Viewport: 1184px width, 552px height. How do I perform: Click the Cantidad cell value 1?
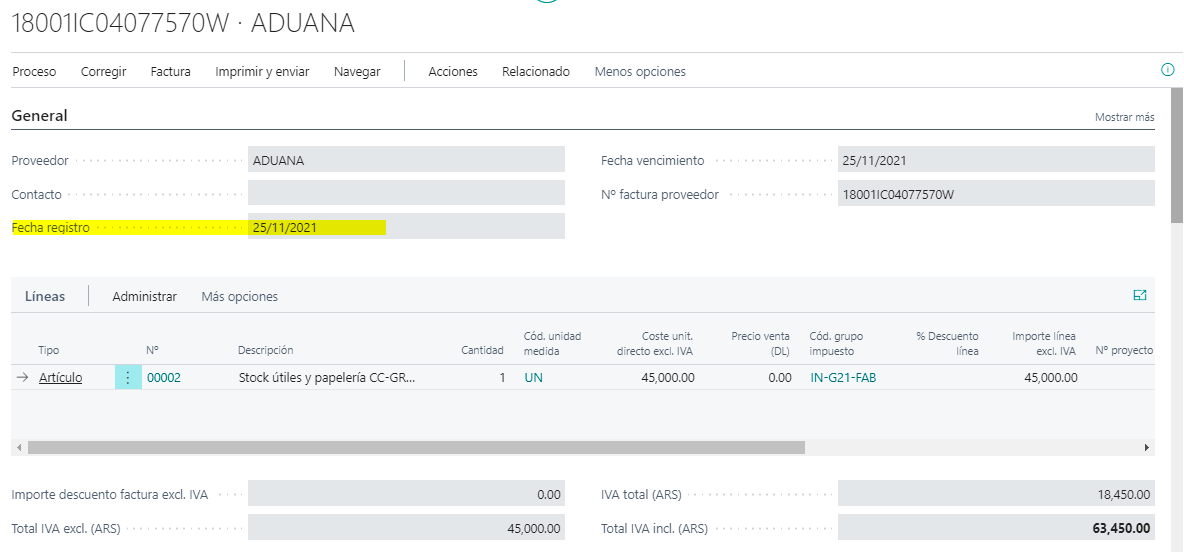click(502, 378)
